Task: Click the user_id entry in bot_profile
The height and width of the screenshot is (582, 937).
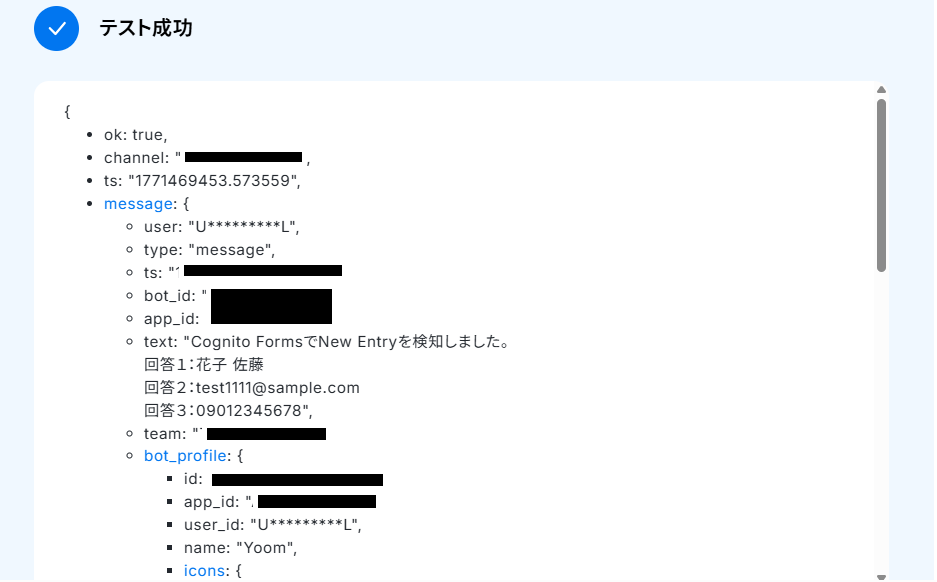Action: point(273,525)
